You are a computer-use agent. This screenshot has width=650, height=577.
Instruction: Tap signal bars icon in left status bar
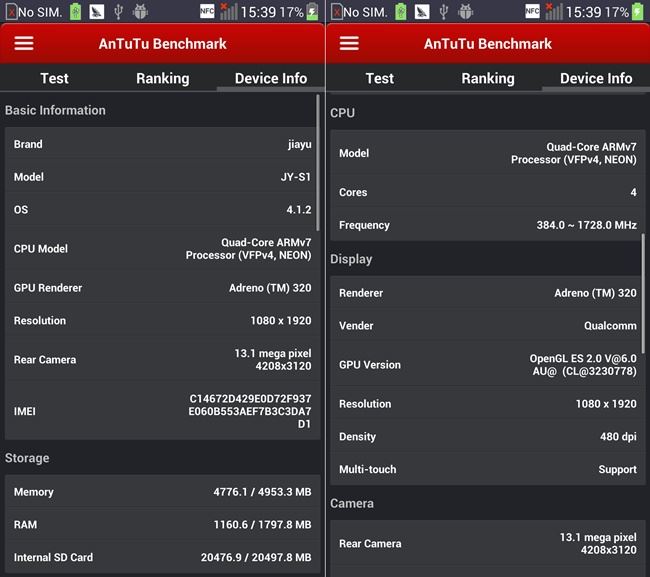tap(228, 12)
